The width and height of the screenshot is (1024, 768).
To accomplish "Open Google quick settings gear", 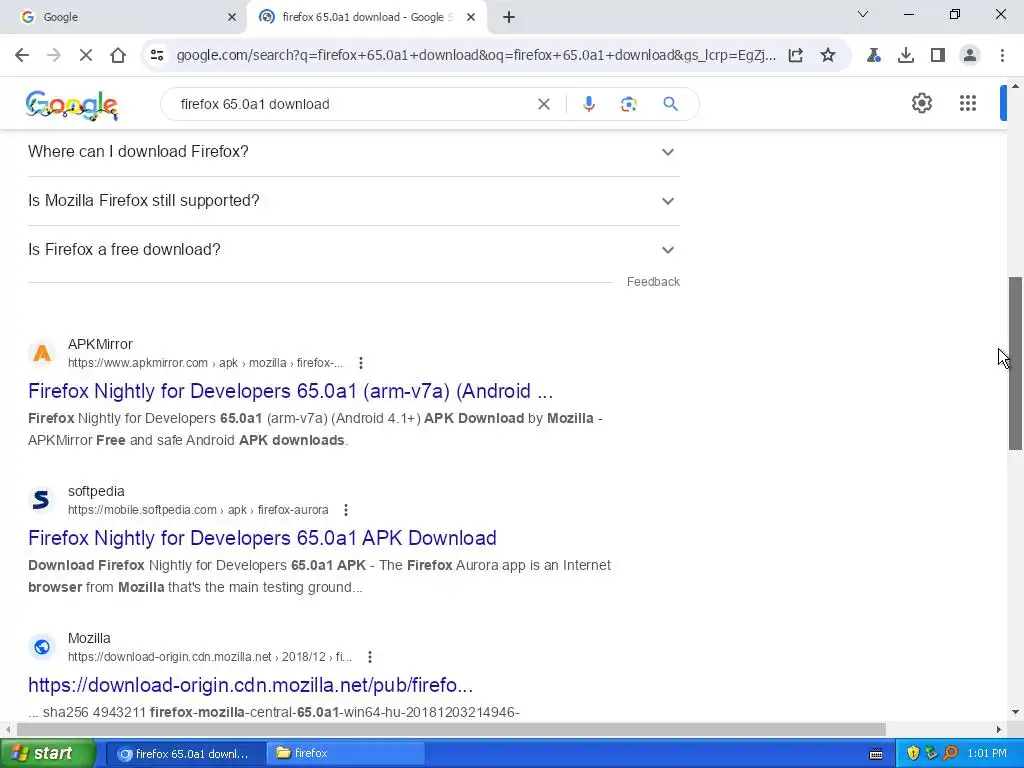I will [x=921, y=103].
